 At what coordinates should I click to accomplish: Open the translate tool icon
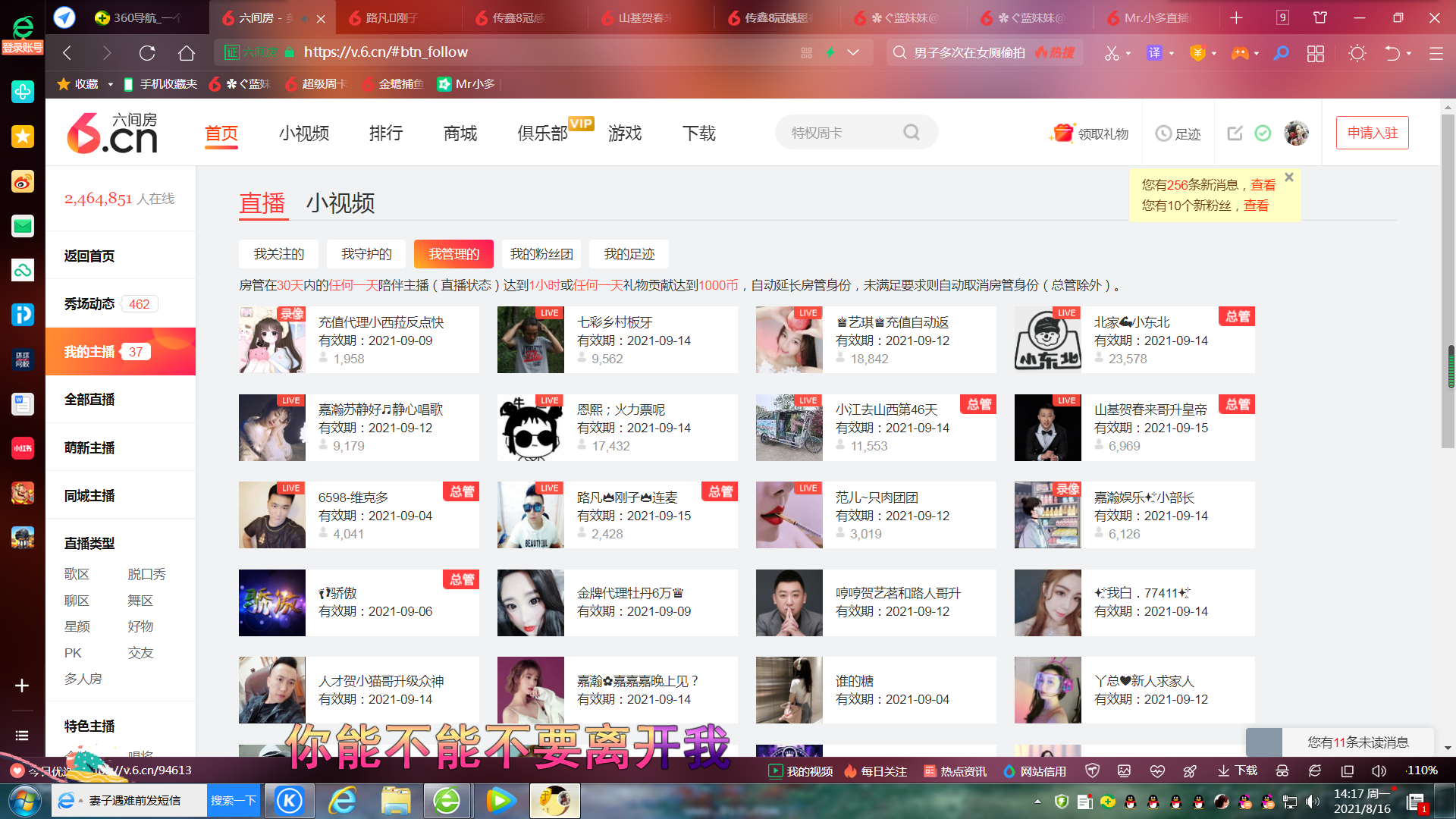(x=1154, y=52)
